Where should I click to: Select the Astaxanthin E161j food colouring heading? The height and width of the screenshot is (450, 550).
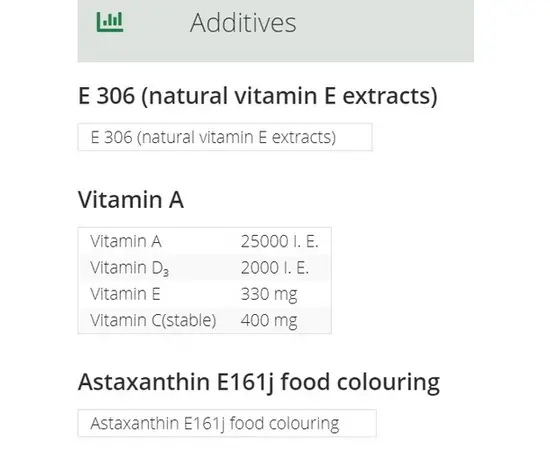259,382
